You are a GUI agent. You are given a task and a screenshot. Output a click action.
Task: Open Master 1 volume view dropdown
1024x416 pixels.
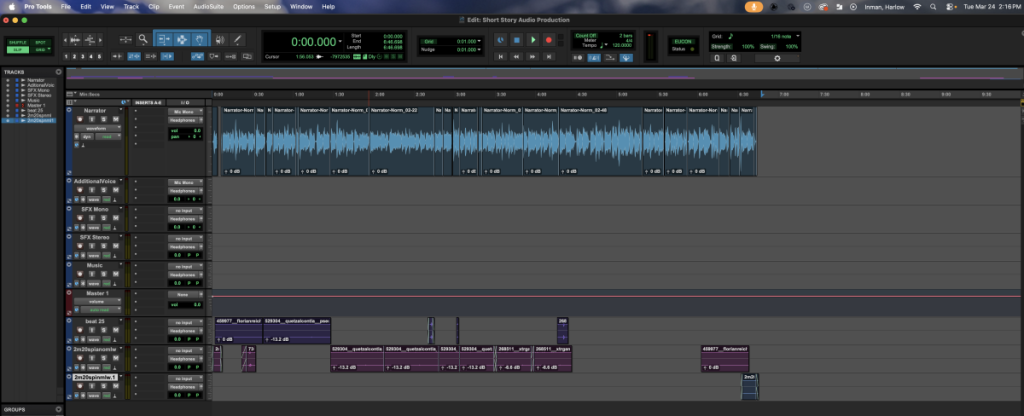coord(97,302)
